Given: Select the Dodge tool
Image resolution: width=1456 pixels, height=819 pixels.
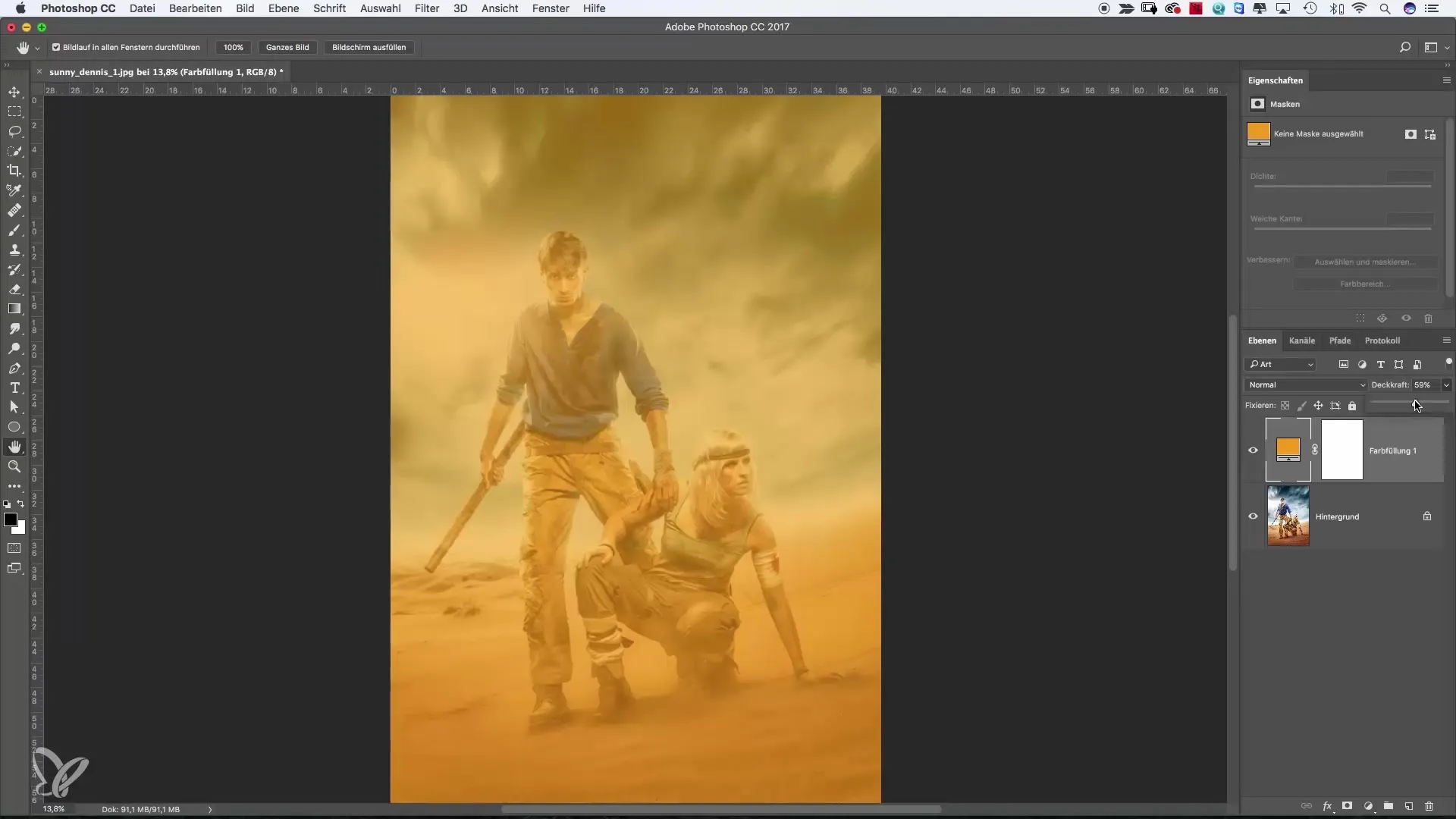Looking at the screenshot, I should 14,348.
